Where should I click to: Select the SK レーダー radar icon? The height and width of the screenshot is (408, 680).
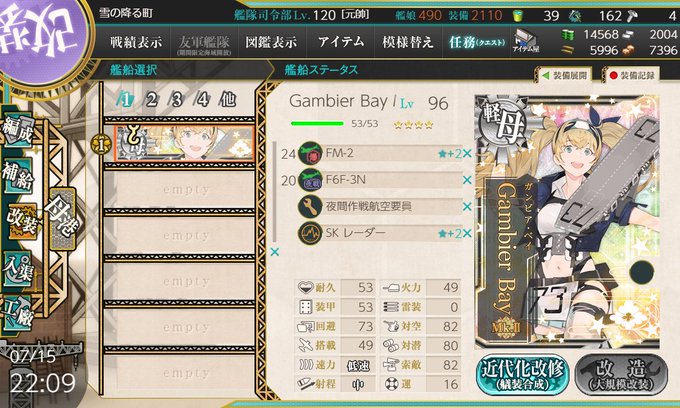[x=310, y=233]
